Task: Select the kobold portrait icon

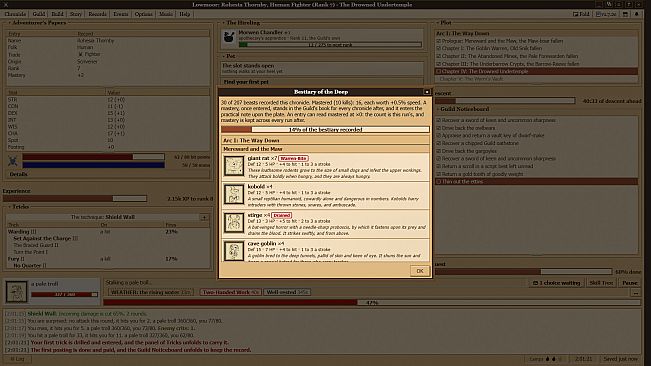Action: point(234,194)
